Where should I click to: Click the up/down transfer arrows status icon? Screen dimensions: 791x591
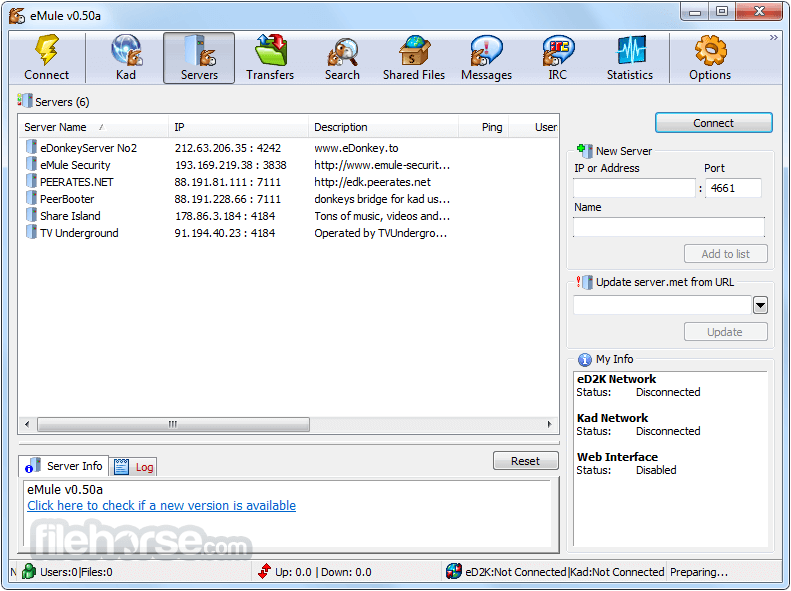click(264, 571)
